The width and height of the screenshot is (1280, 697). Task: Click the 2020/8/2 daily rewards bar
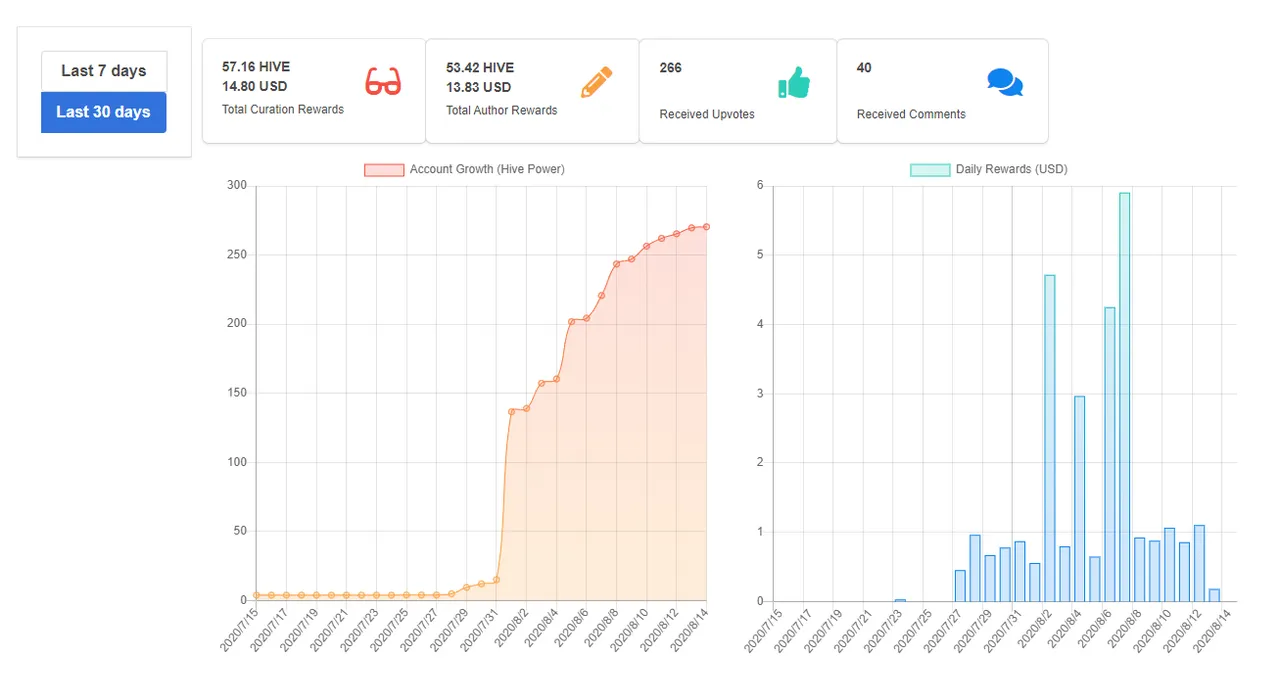point(1049,440)
